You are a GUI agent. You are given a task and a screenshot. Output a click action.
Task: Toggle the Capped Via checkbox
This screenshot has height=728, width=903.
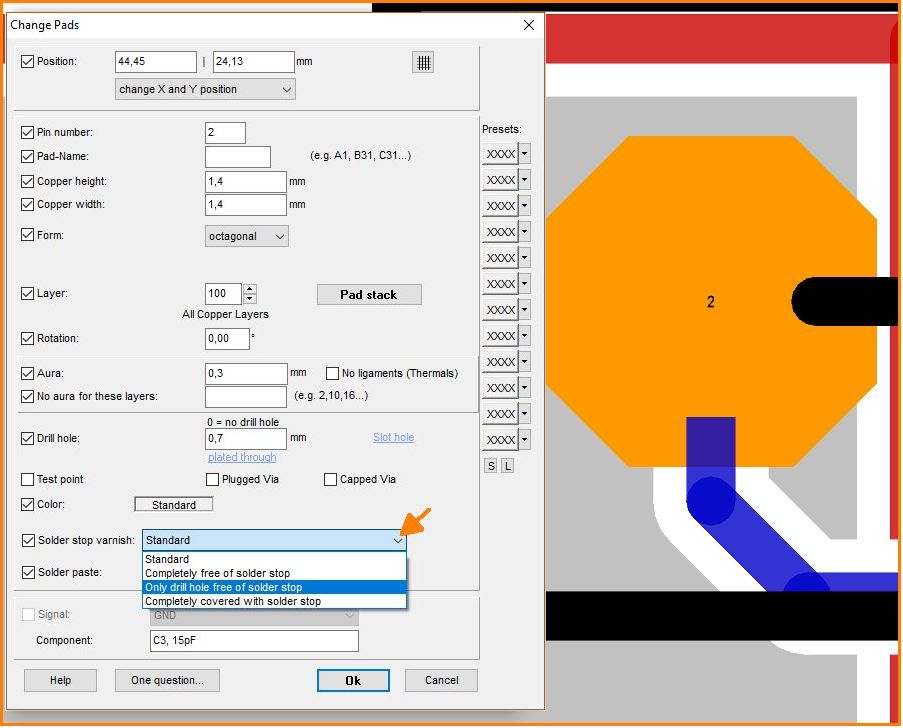coord(331,480)
